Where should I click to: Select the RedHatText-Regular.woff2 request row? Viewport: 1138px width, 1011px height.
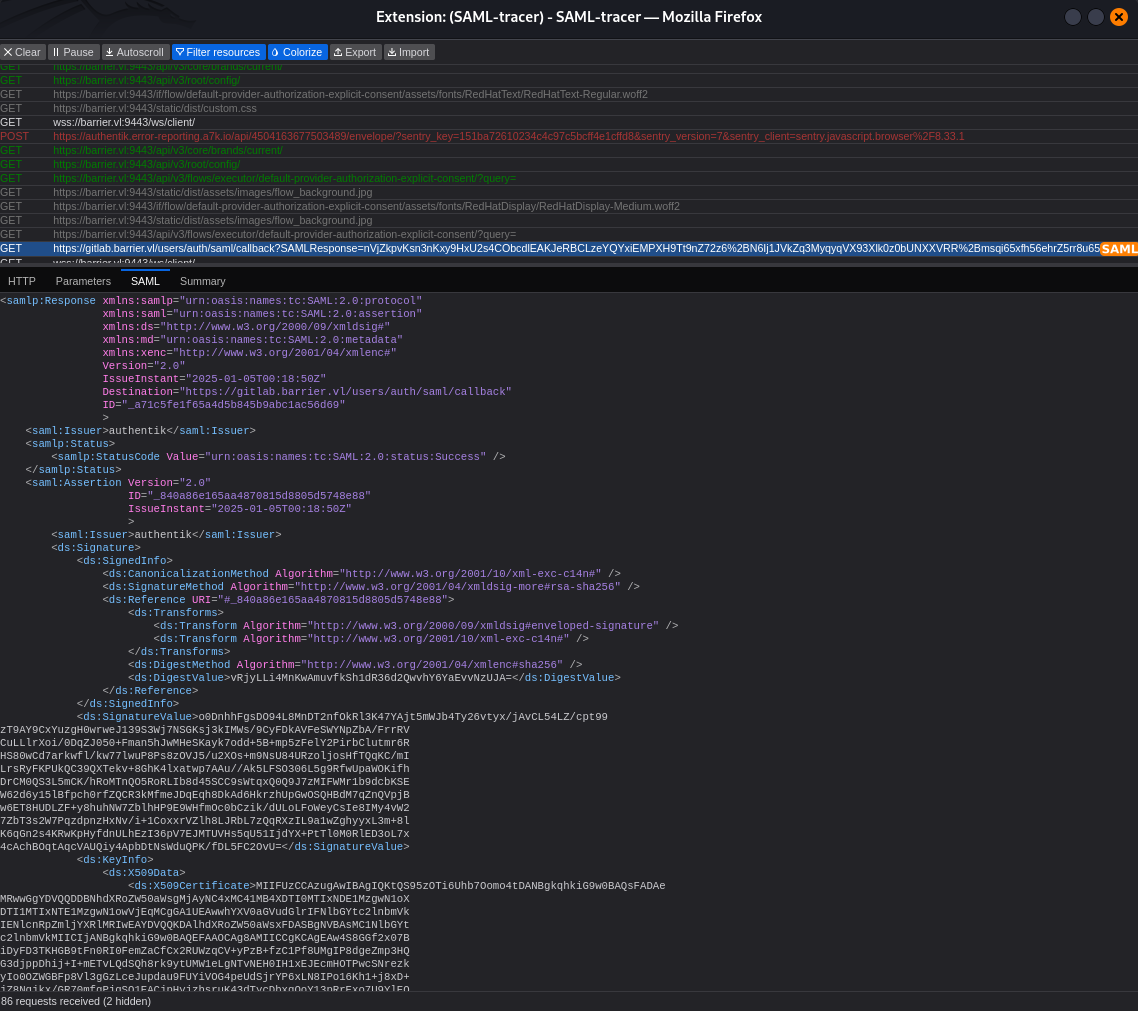point(569,94)
